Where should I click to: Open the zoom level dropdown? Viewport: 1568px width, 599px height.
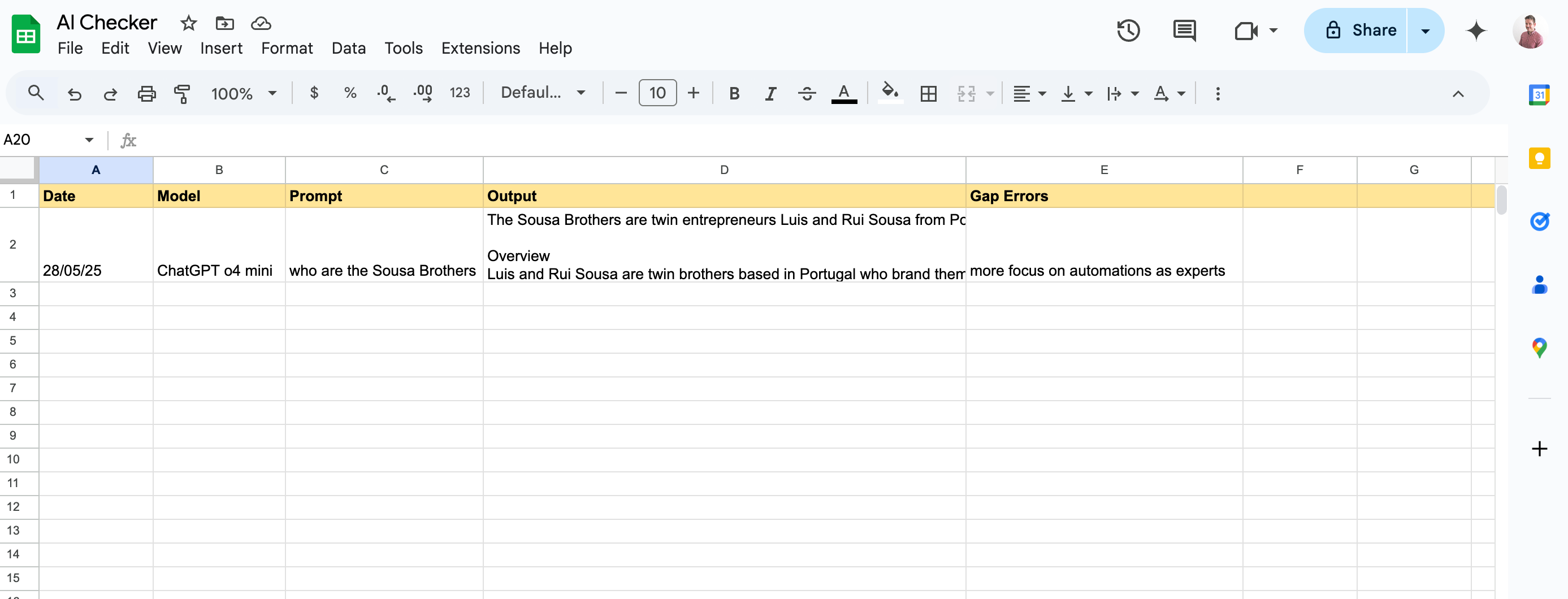click(244, 93)
